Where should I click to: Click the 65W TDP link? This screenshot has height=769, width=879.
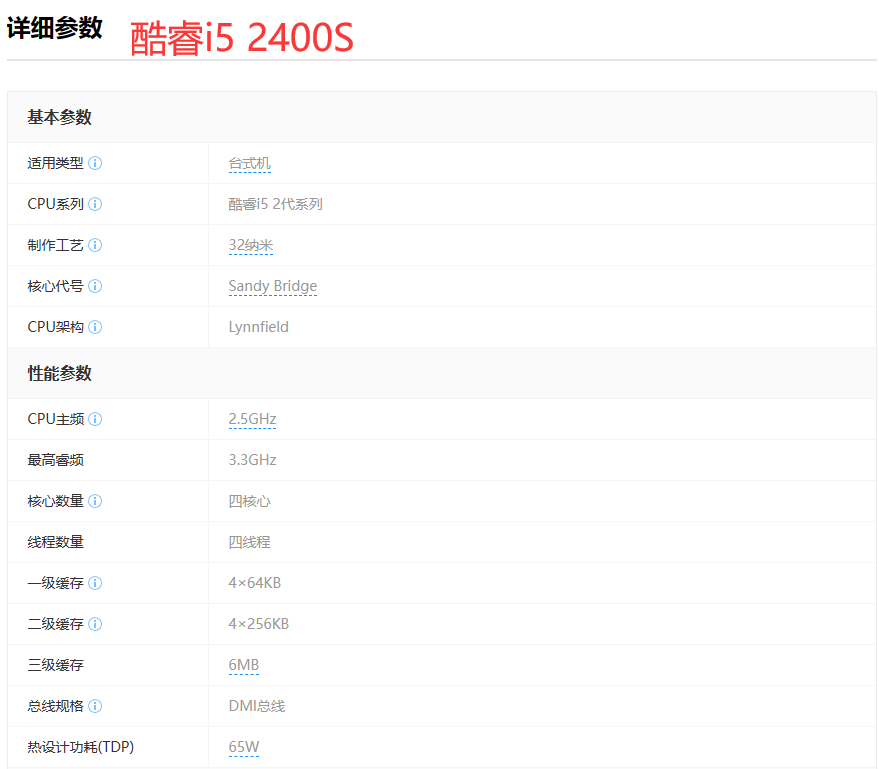point(243,747)
